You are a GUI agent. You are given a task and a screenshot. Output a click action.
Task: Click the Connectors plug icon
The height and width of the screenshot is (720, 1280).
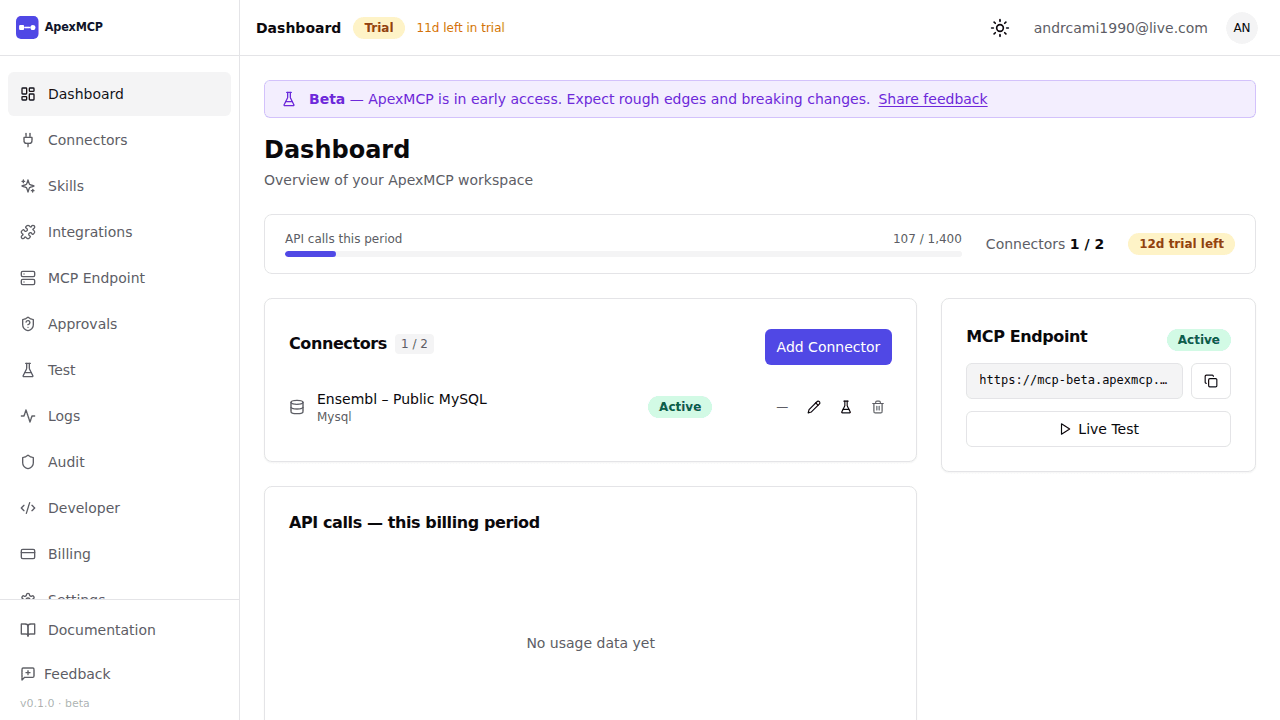[x=28, y=140]
